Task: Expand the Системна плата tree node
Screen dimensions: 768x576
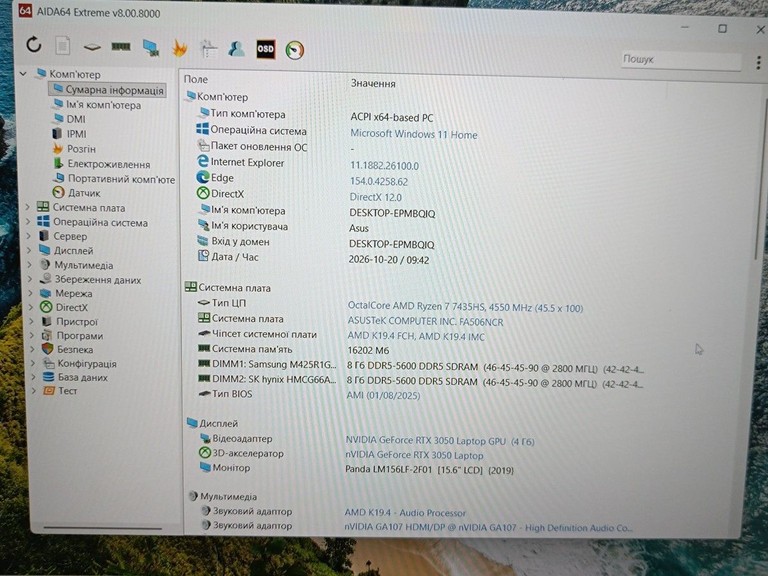Action: (28, 207)
